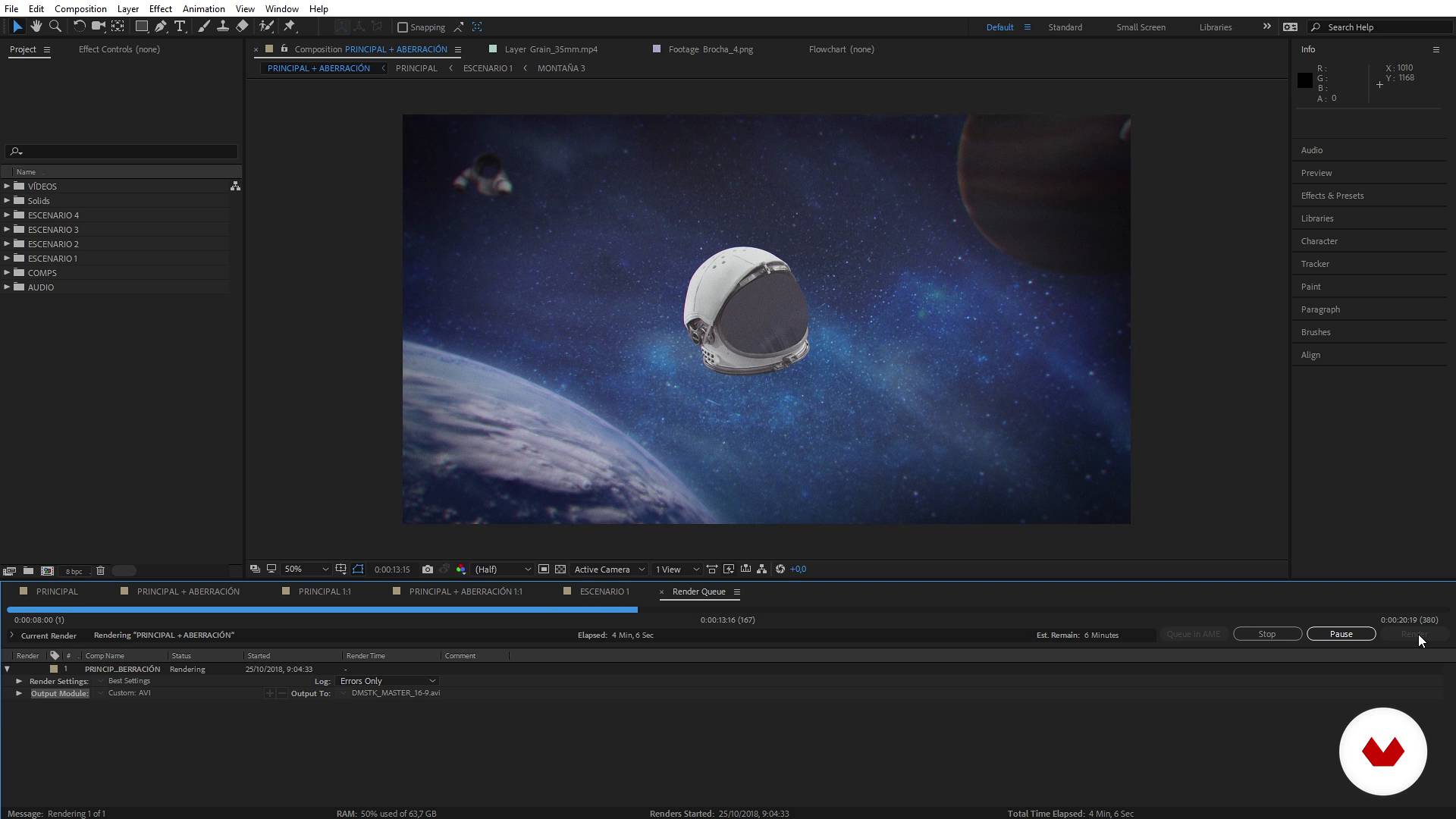This screenshot has width=1456, height=819.
Task: Select the Hand tool
Action: [36, 27]
